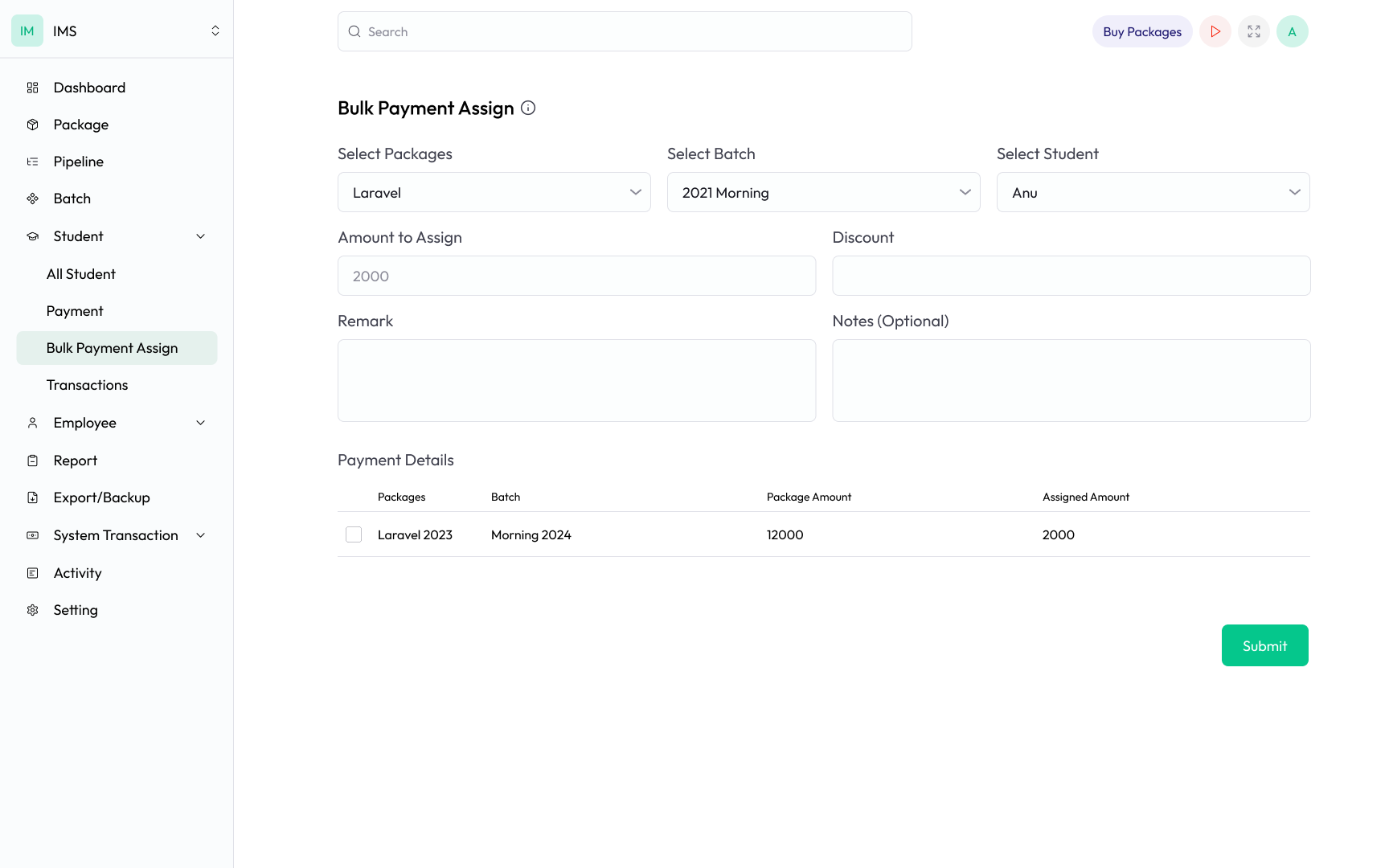Image resolution: width=1389 pixels, height=868 pixels.
Task: Click the Batch column header in table
Action: click(x=506, y=497)
